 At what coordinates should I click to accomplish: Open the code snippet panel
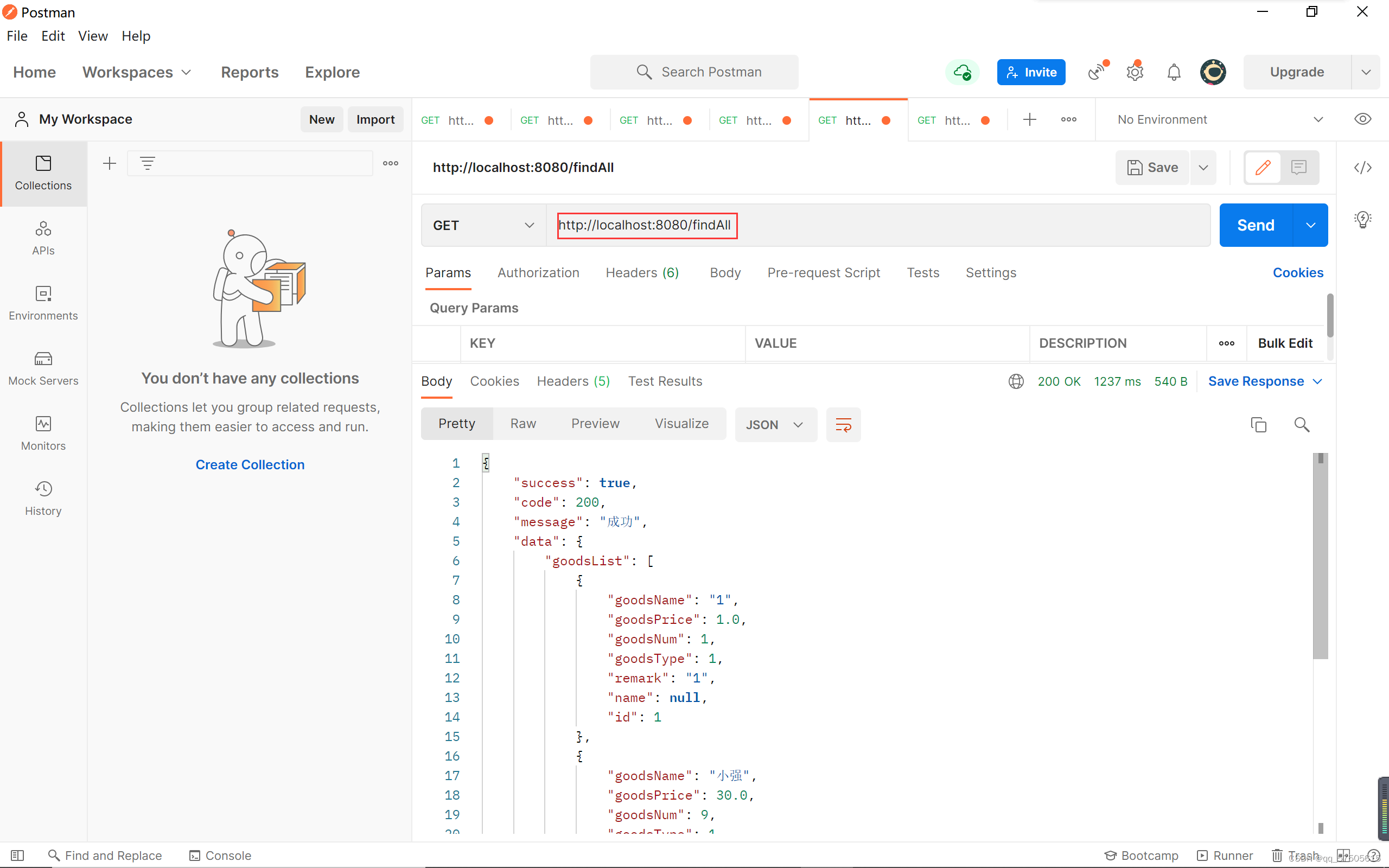point(1363,168)
